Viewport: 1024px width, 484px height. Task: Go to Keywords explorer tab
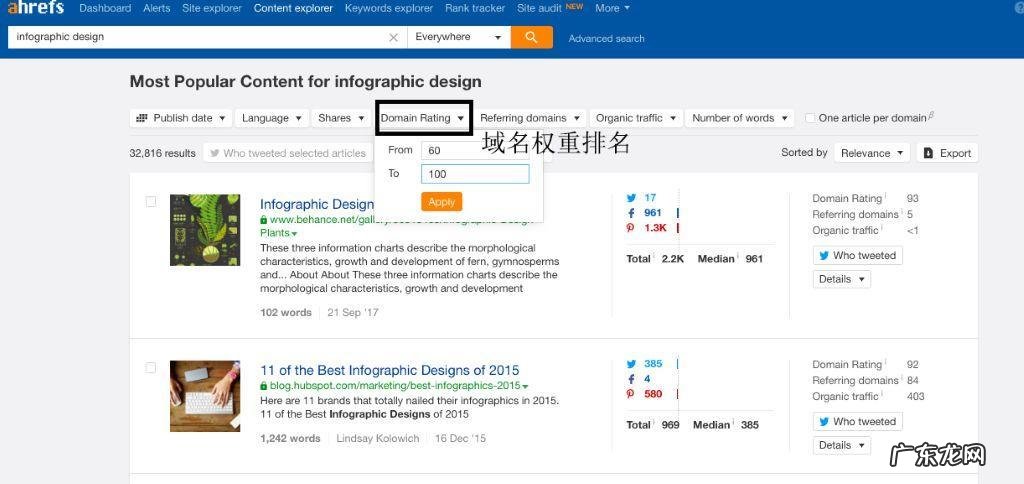390,8
